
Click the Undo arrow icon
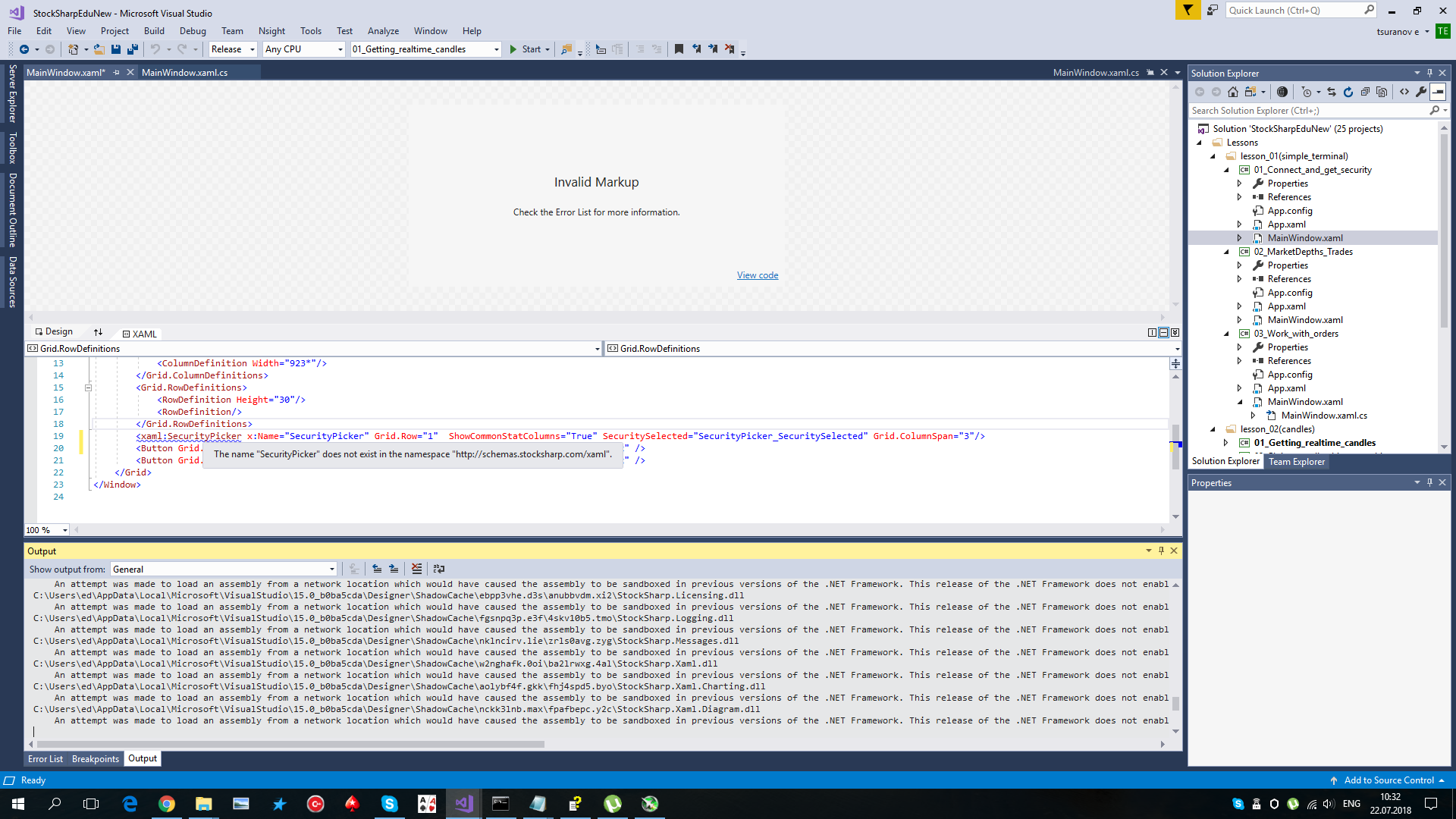pyautogui.click(x=155, y=49)
